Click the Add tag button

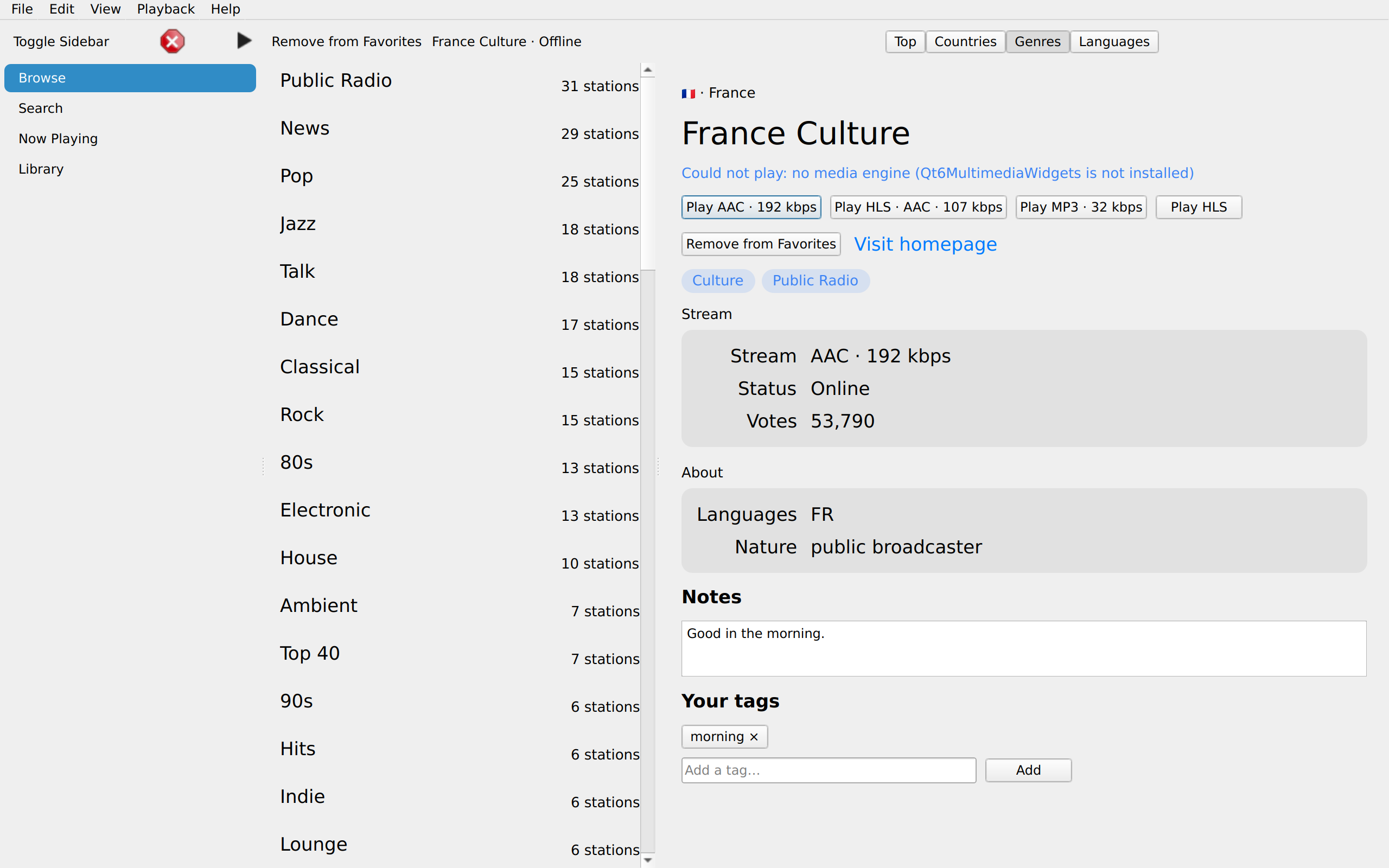coord(1029,770)
